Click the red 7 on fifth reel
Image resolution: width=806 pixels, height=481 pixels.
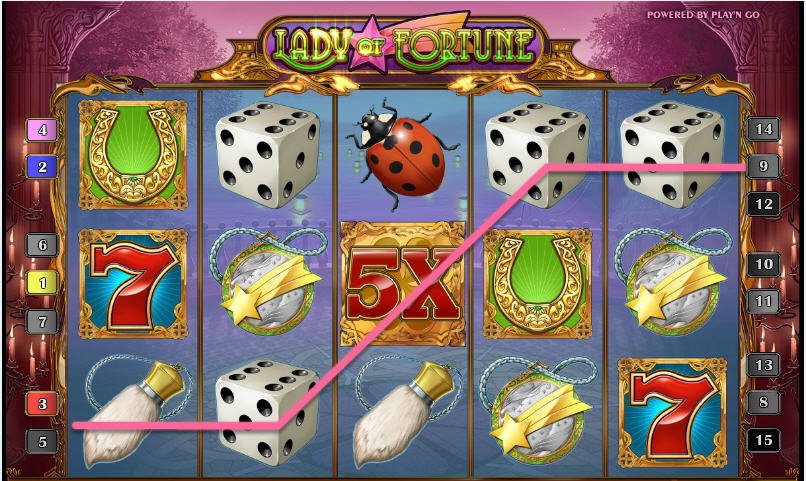[x=672, y=413]
